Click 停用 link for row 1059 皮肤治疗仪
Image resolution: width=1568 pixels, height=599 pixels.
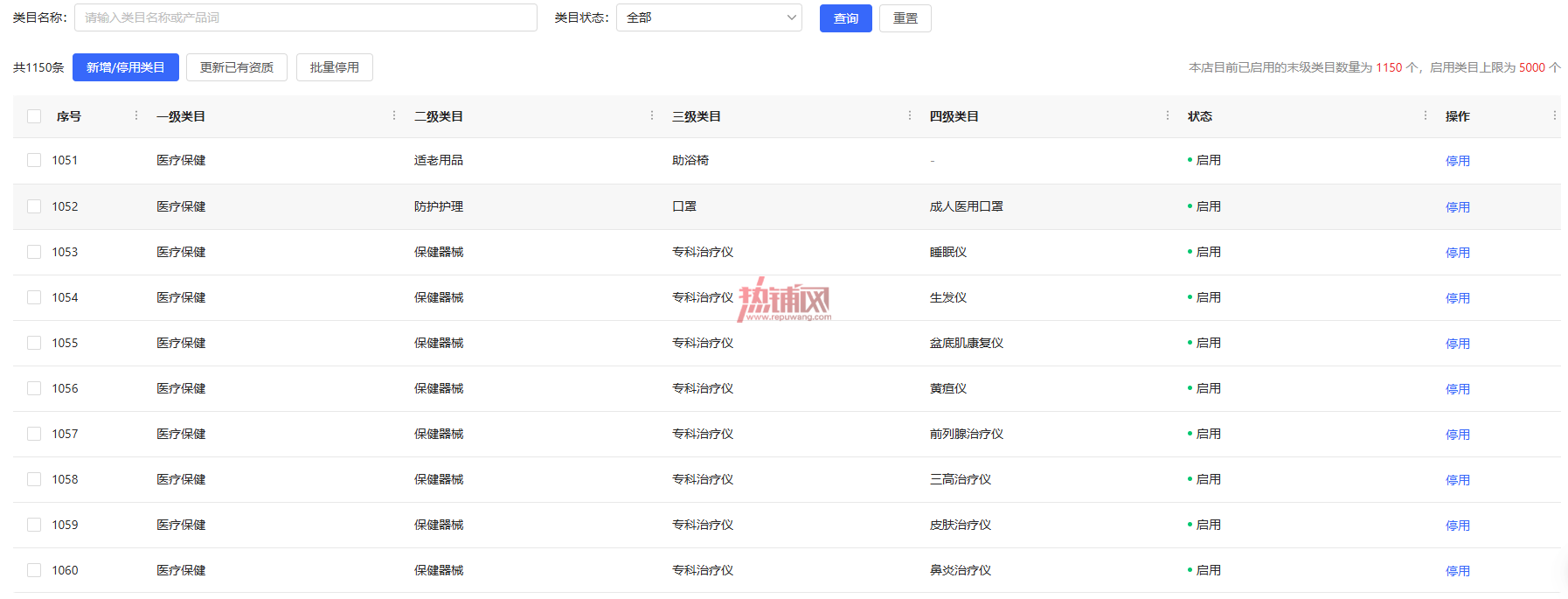1458,526
